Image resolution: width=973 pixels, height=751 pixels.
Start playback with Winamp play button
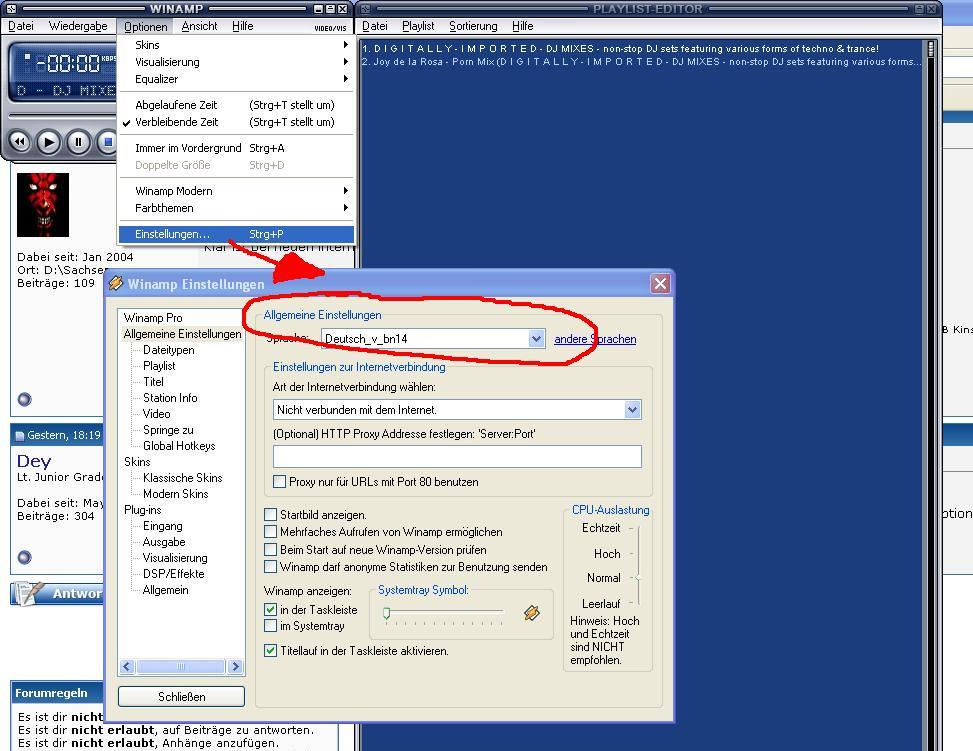click(49, 143)
